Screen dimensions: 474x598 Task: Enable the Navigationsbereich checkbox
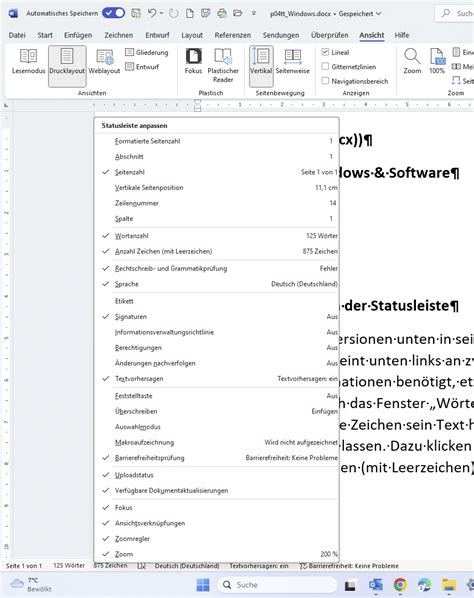325,81
